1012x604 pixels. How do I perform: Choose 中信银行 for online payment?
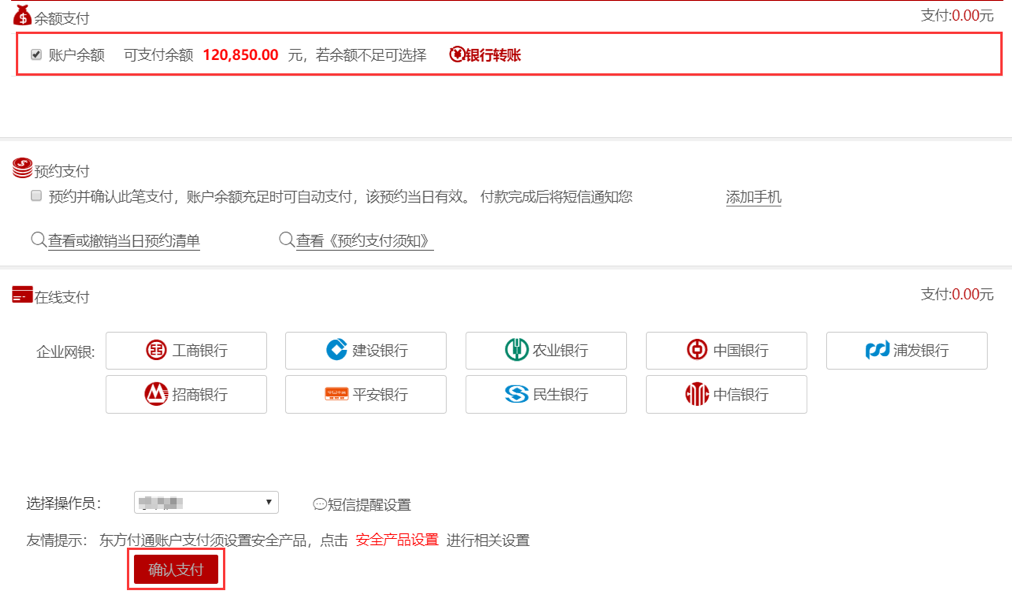pyautogui.click(x=727, y=394)
